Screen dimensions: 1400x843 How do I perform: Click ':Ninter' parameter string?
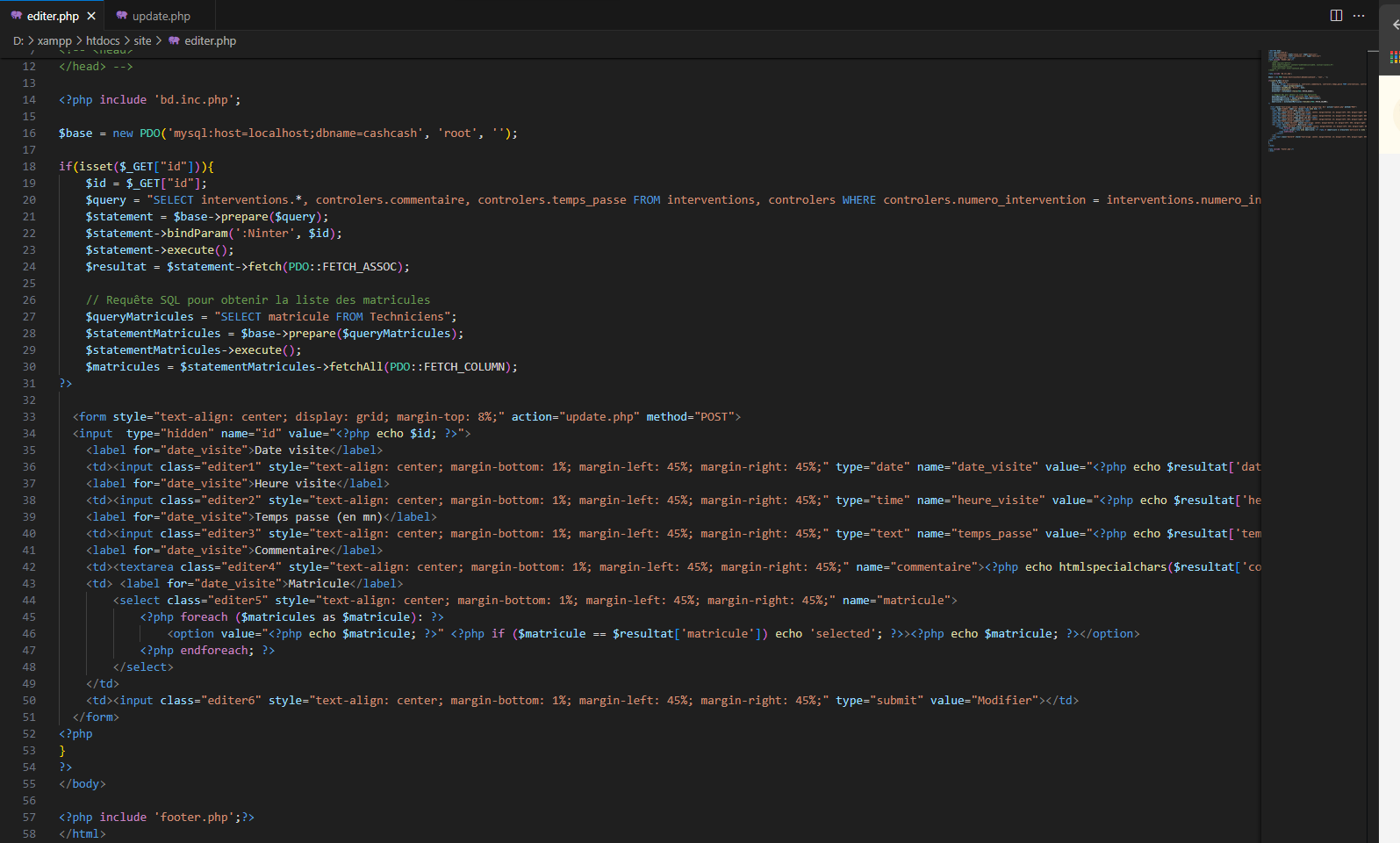point(265,233)
